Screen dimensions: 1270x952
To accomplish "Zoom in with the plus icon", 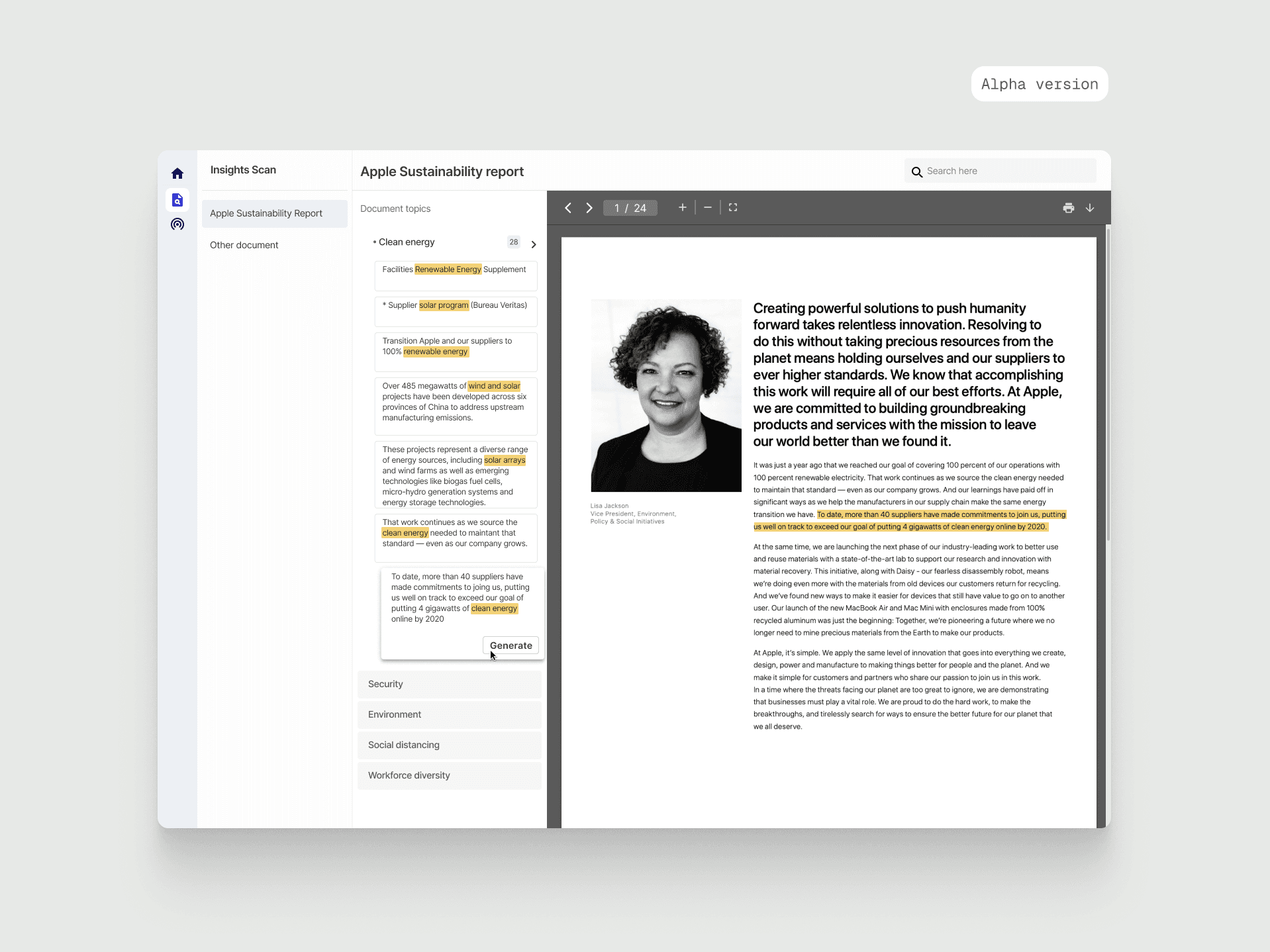I will click(x=683, y=208).
